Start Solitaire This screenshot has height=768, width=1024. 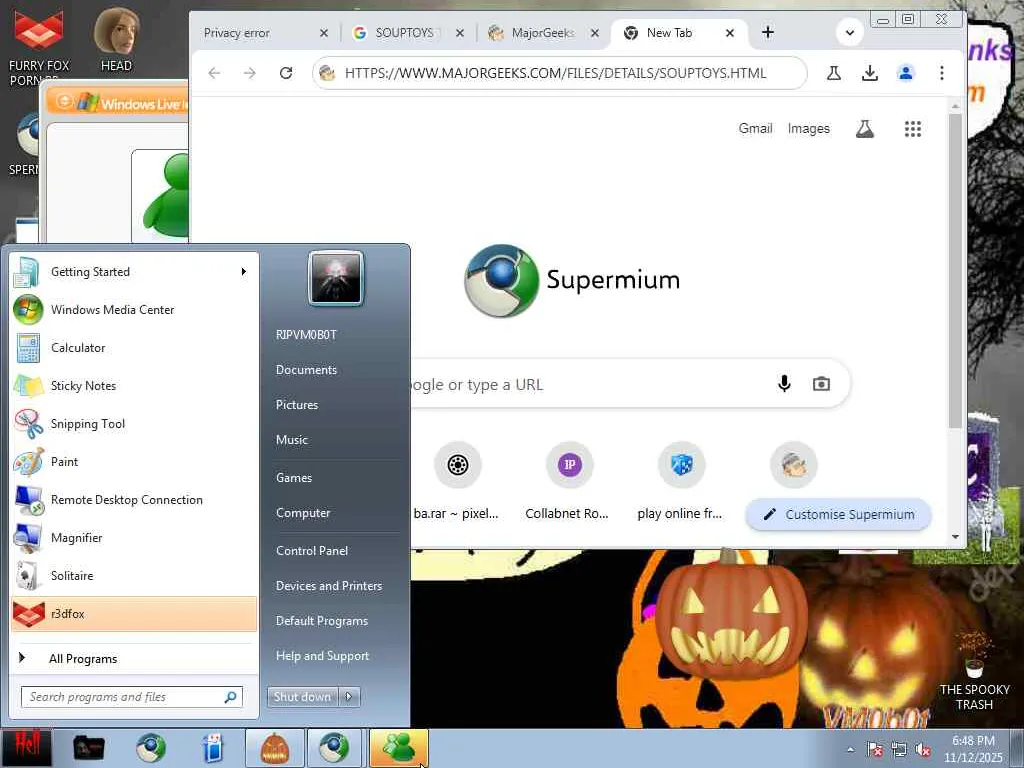click(134, 575)
